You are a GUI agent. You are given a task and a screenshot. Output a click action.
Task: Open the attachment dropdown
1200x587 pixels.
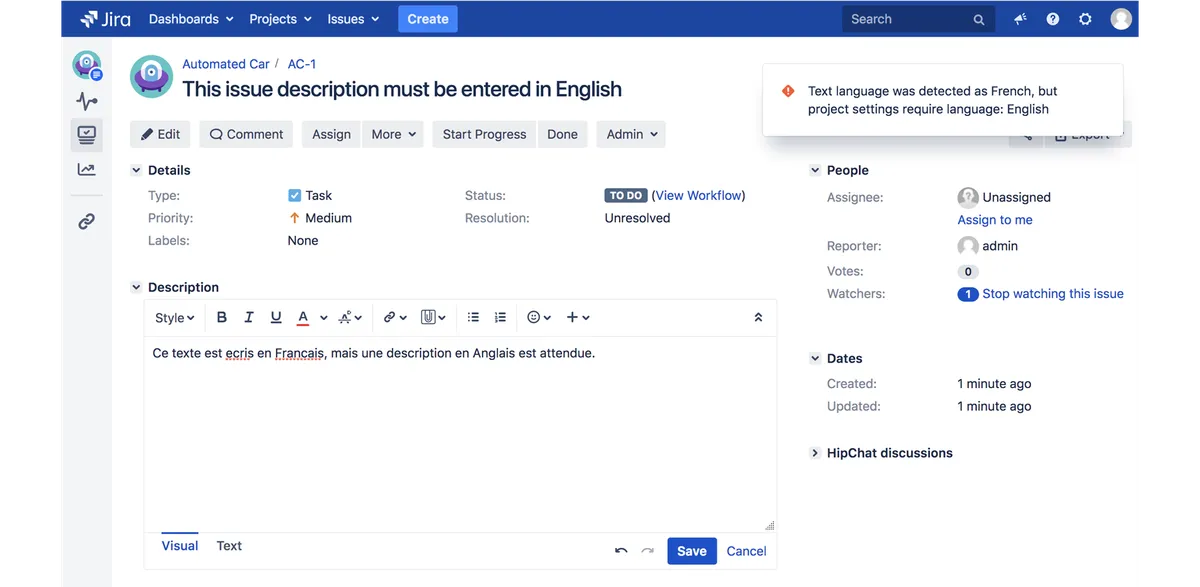coord(433,317)
